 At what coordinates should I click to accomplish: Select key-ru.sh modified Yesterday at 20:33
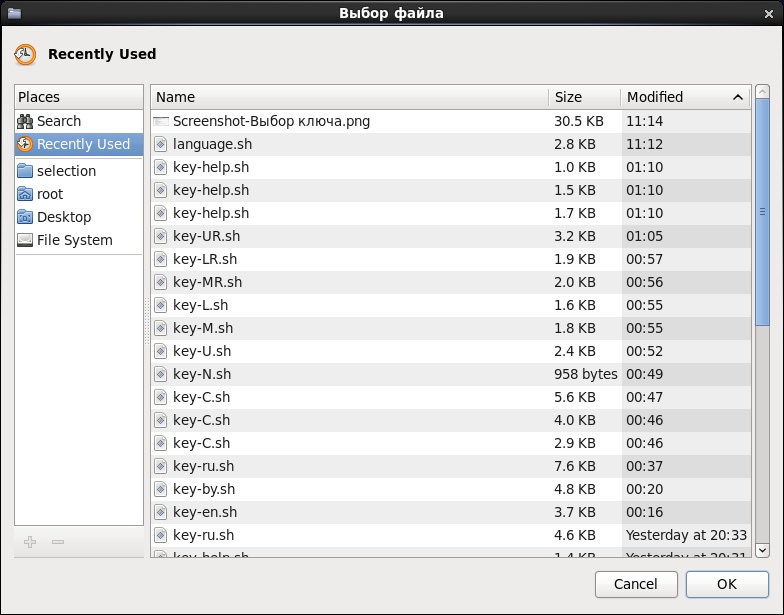(x=451, y=535)
